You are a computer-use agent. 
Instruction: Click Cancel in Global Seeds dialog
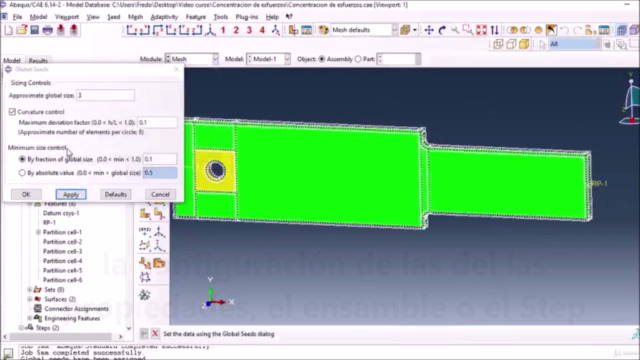pos(160,194)
